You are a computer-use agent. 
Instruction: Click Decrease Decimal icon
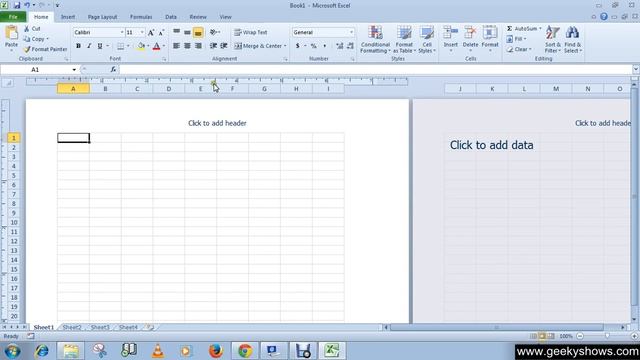(350, 46)
